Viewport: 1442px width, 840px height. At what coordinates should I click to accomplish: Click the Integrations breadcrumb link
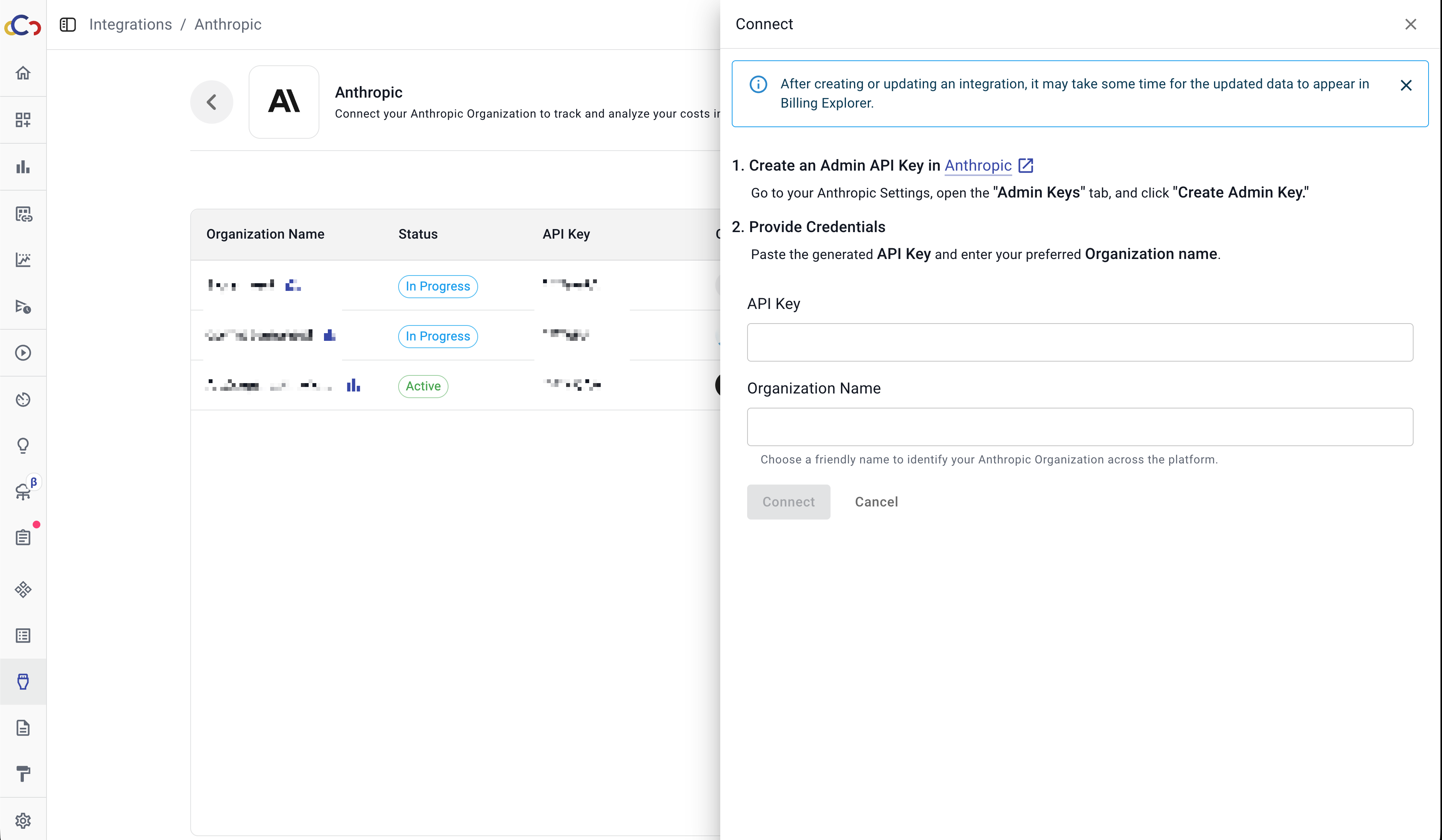tap(130, 25)
